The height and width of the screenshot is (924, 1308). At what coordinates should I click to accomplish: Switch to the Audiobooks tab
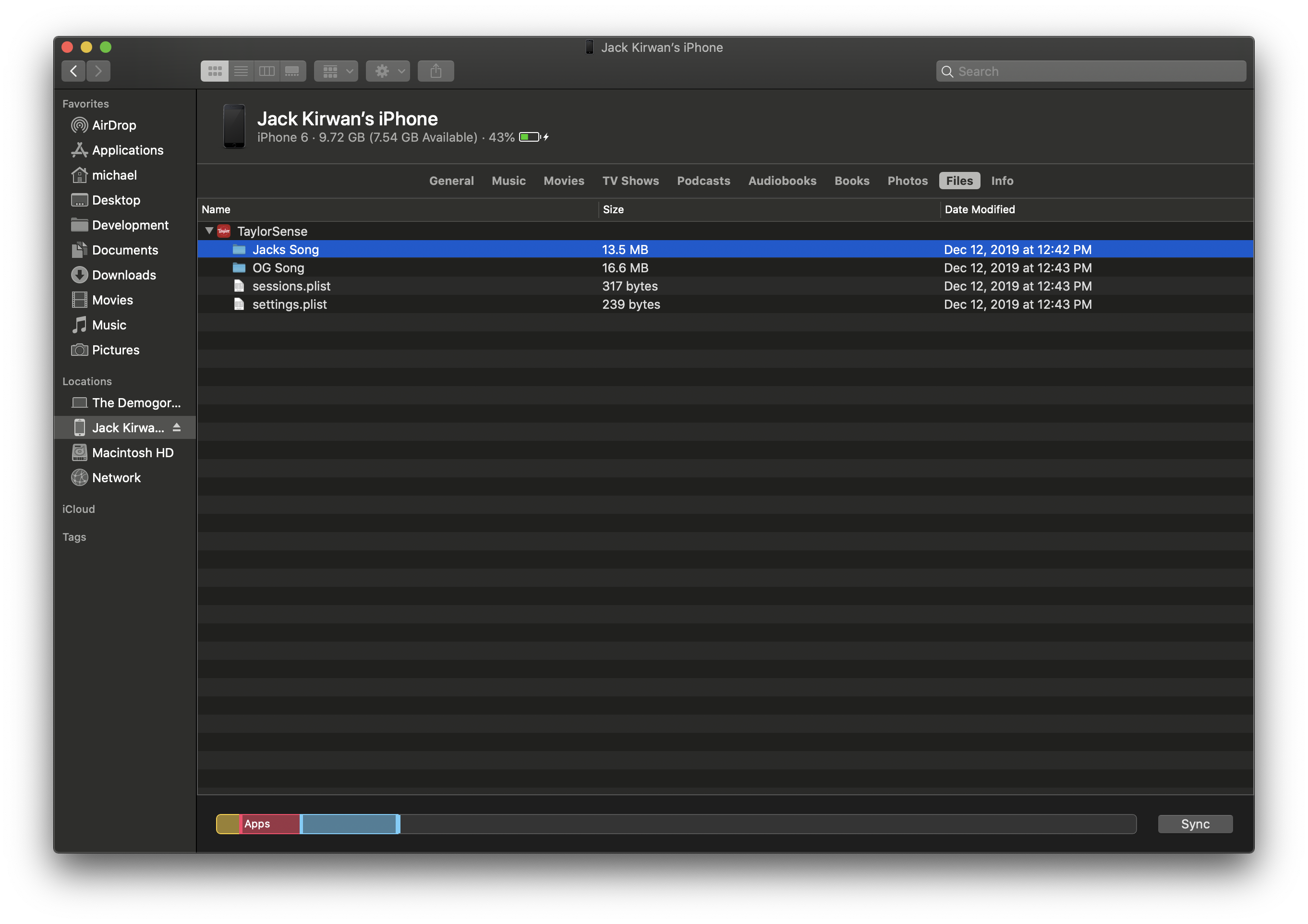pos(782,181)
